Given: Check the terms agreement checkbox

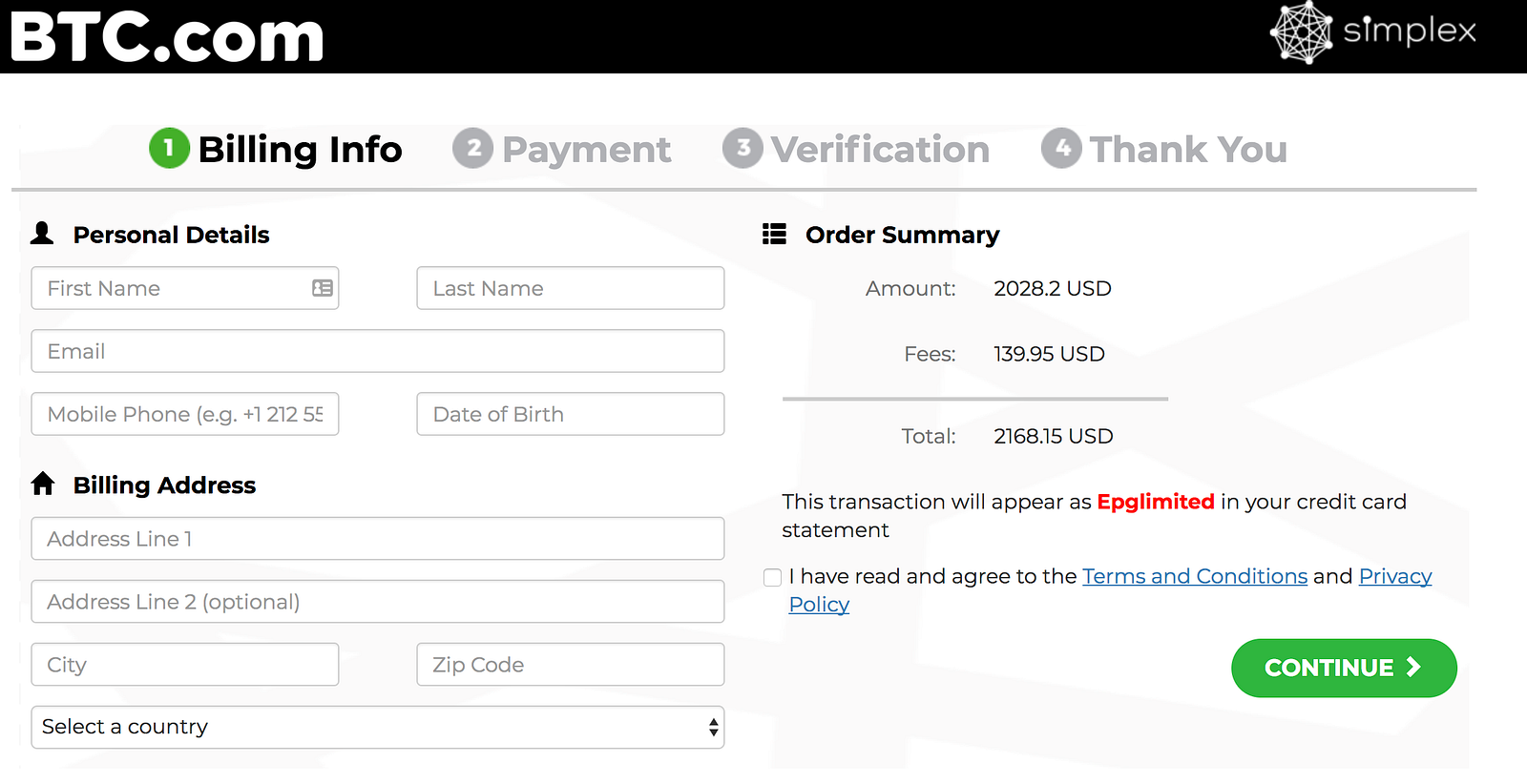Looking at the screenshot, I should click(773, 577).
